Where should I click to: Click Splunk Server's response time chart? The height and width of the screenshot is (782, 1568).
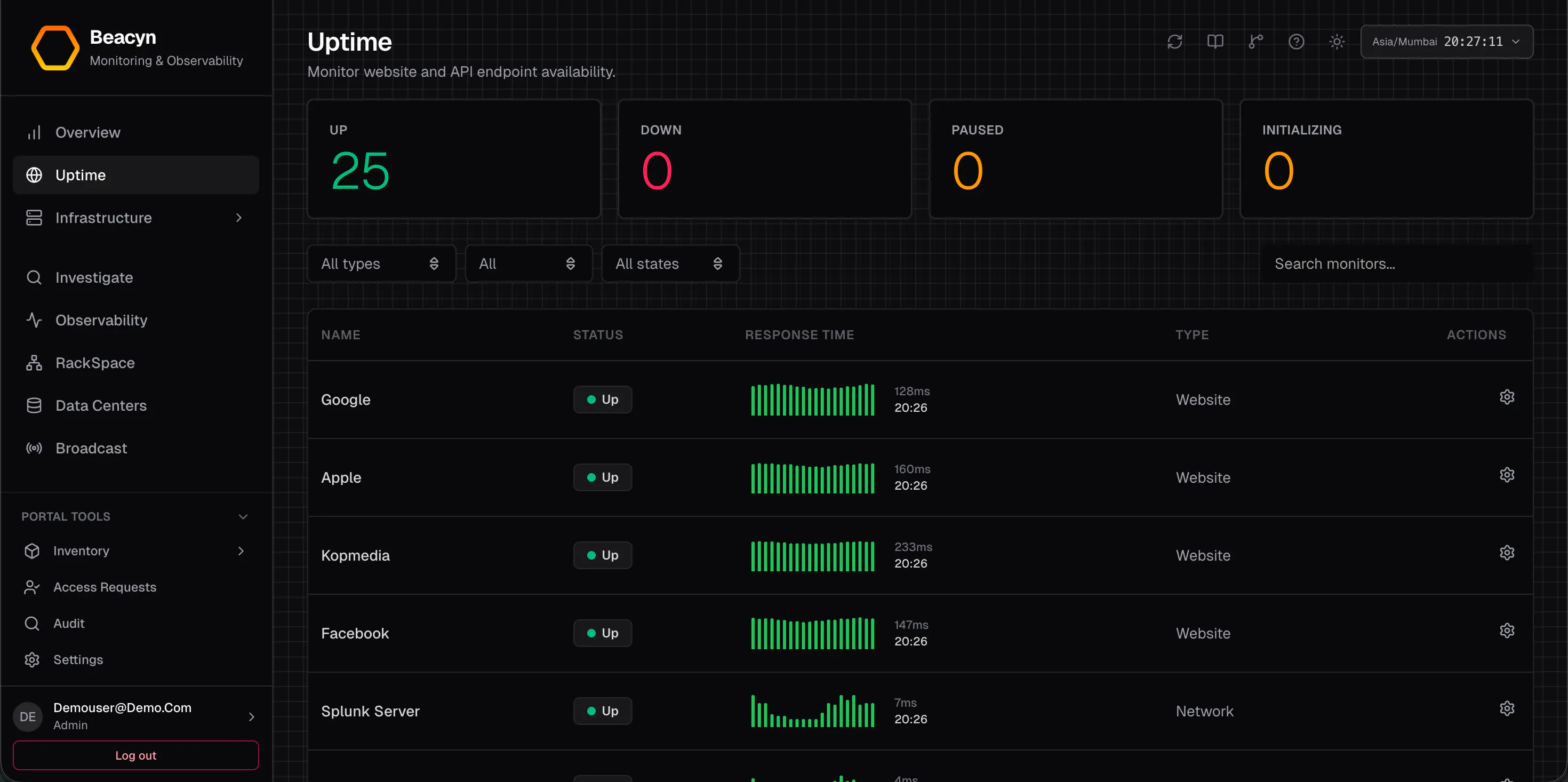pyautogui.click(x=813, y=712)
